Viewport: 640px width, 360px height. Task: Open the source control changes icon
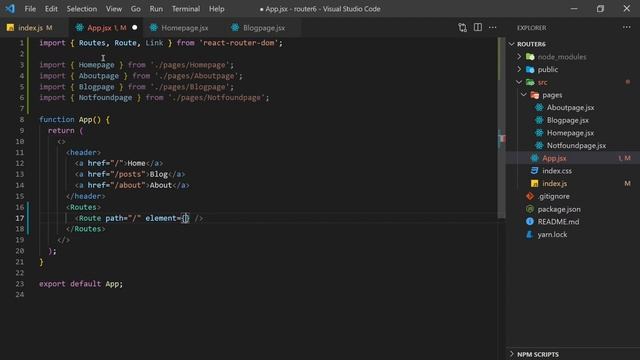click(462, 27)
